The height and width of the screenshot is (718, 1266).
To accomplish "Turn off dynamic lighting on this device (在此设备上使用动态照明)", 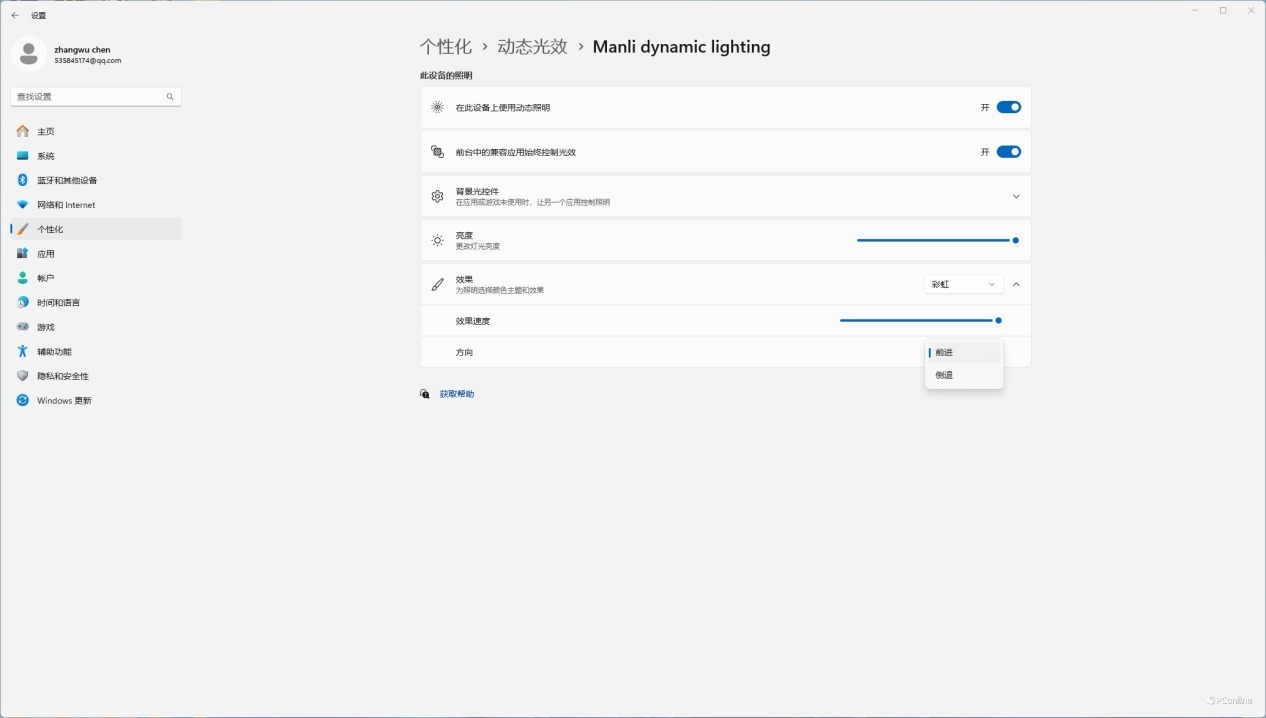I will [x=1008, y=107].
